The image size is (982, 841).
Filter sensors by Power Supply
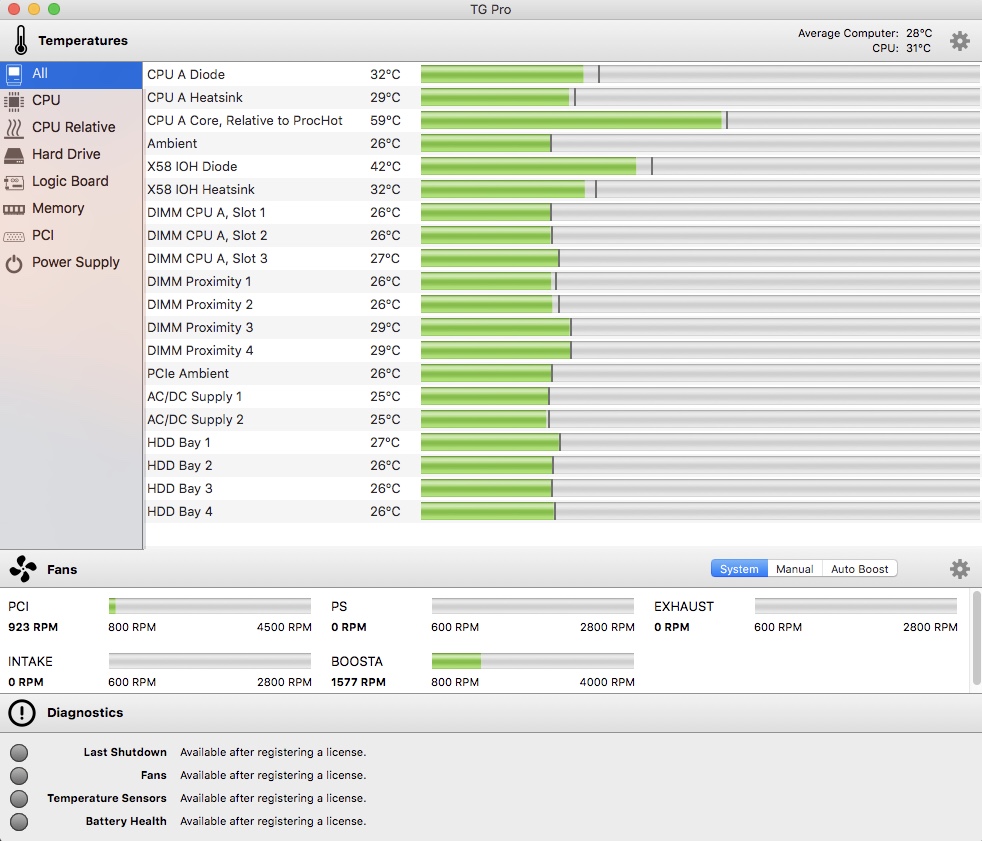[x=71, y=262]
